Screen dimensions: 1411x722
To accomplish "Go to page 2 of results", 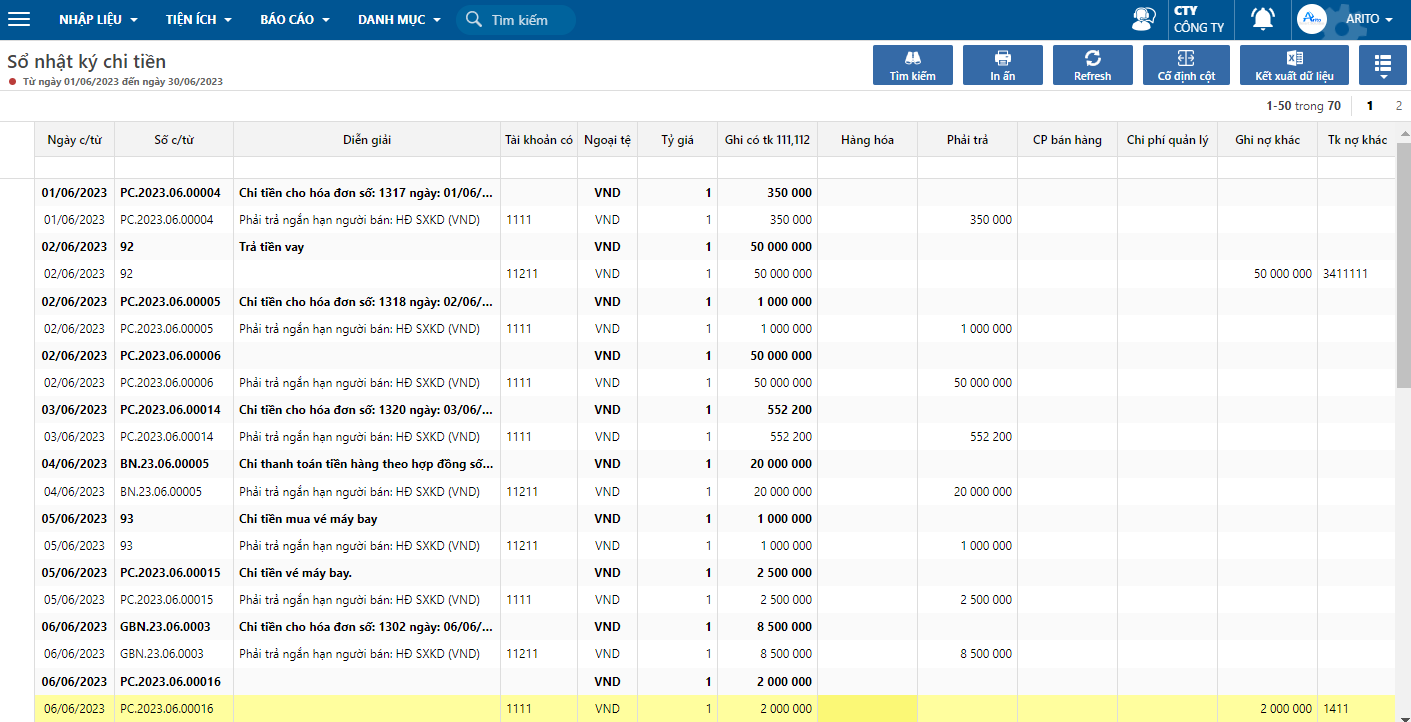I will click(1398, 106).
